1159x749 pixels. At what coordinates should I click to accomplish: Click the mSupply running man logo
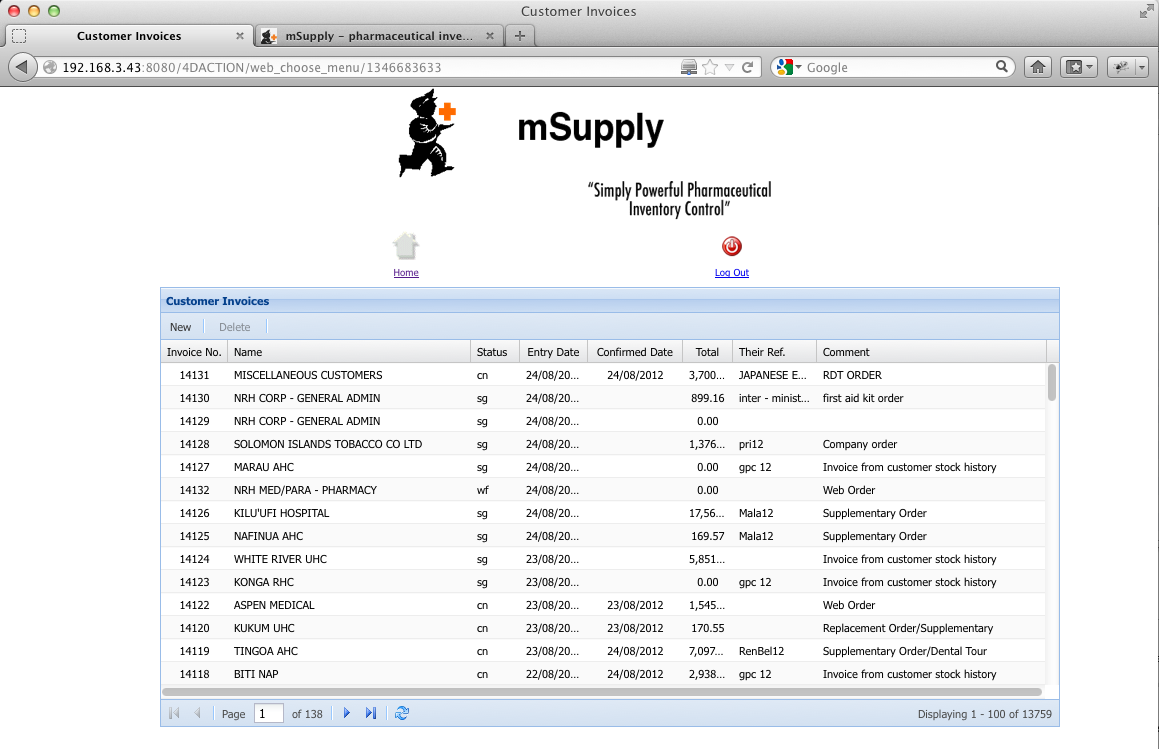coord(427,133)
